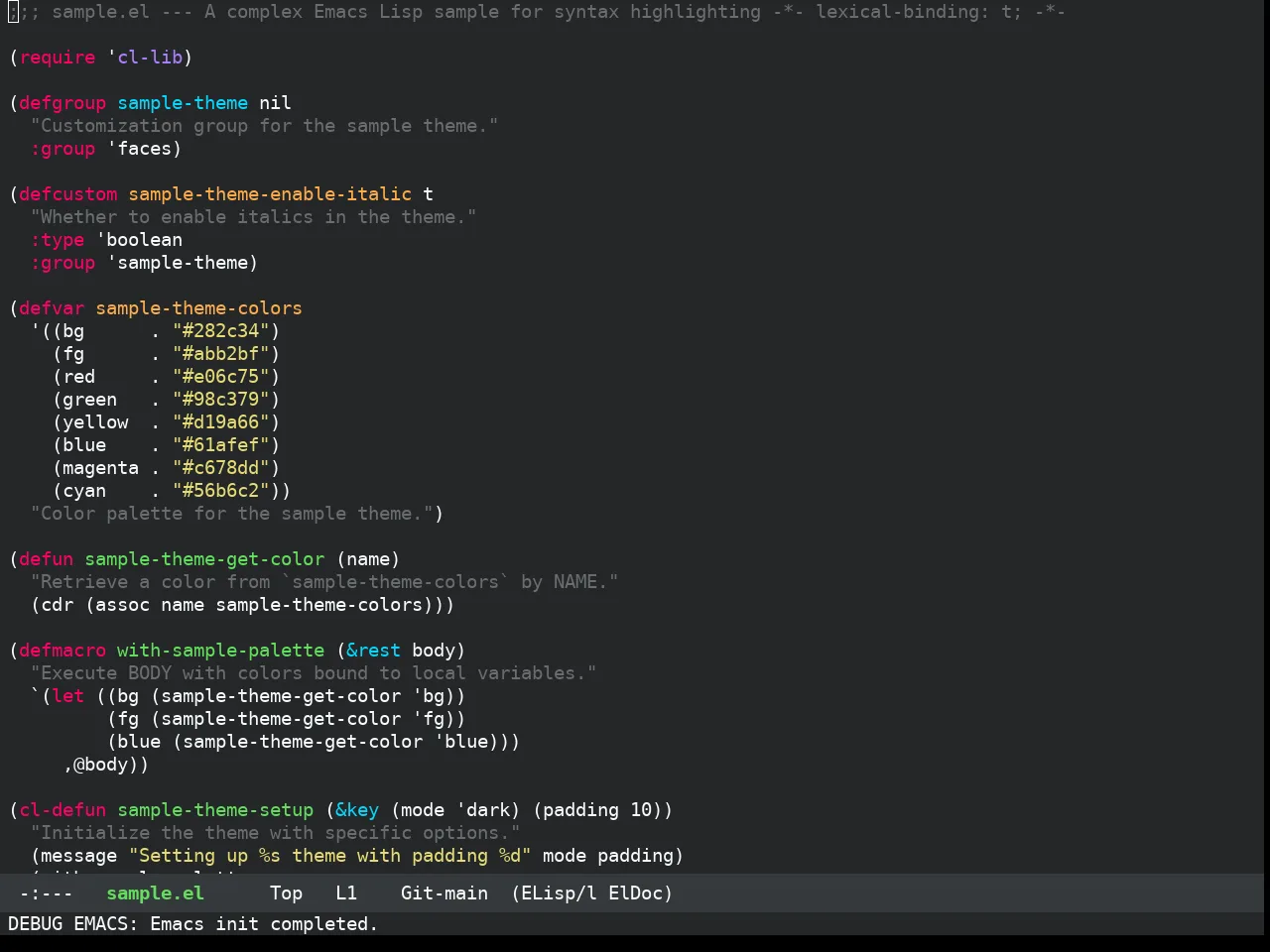
Task: Click the 'cdr' function call
Action: point(58,605)
